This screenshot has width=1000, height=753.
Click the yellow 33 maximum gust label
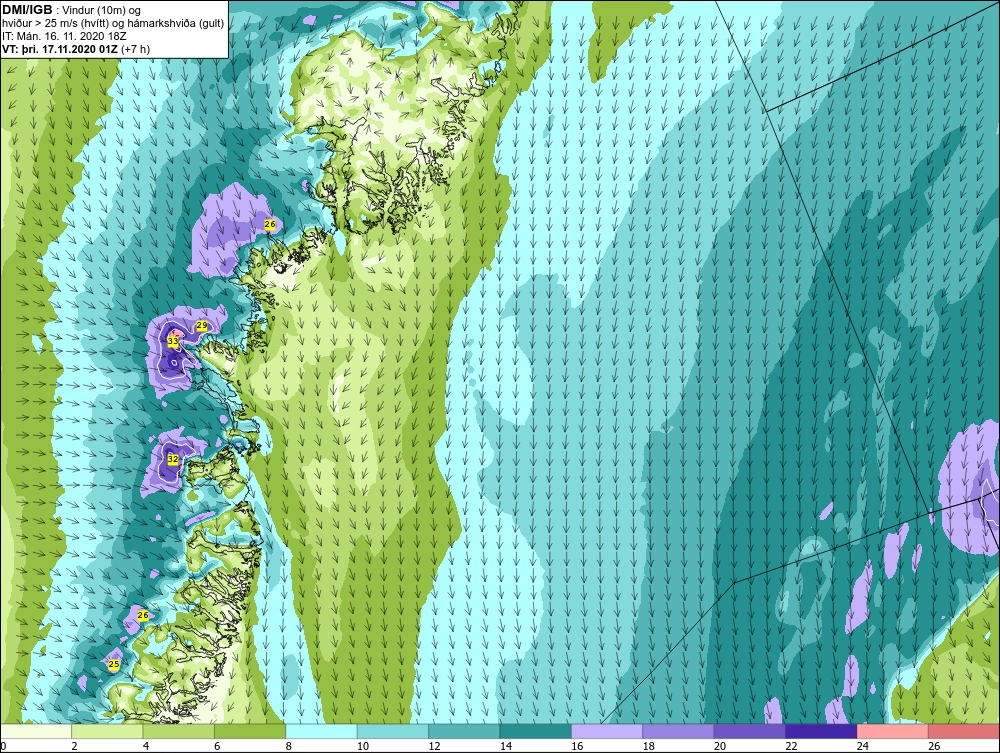173,341
